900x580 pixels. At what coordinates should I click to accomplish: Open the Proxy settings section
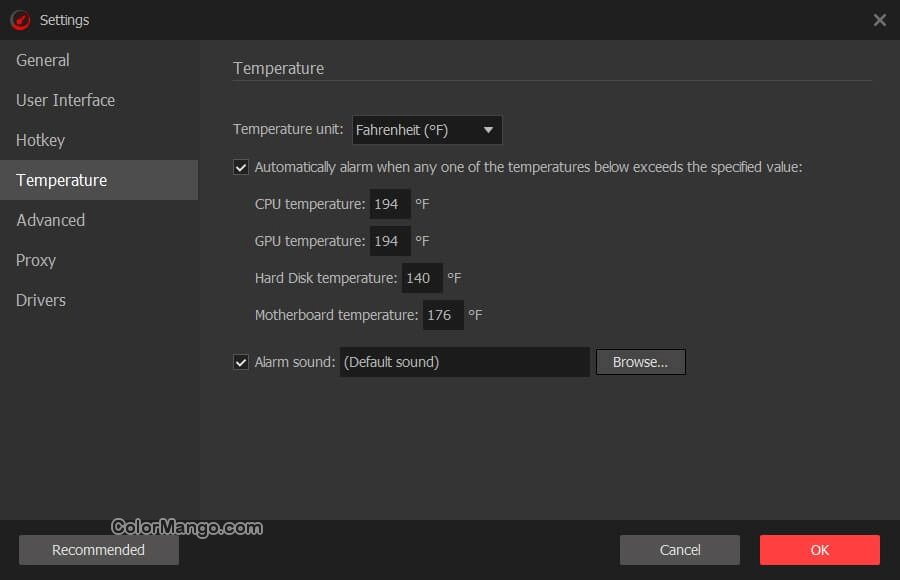[35, 260]
